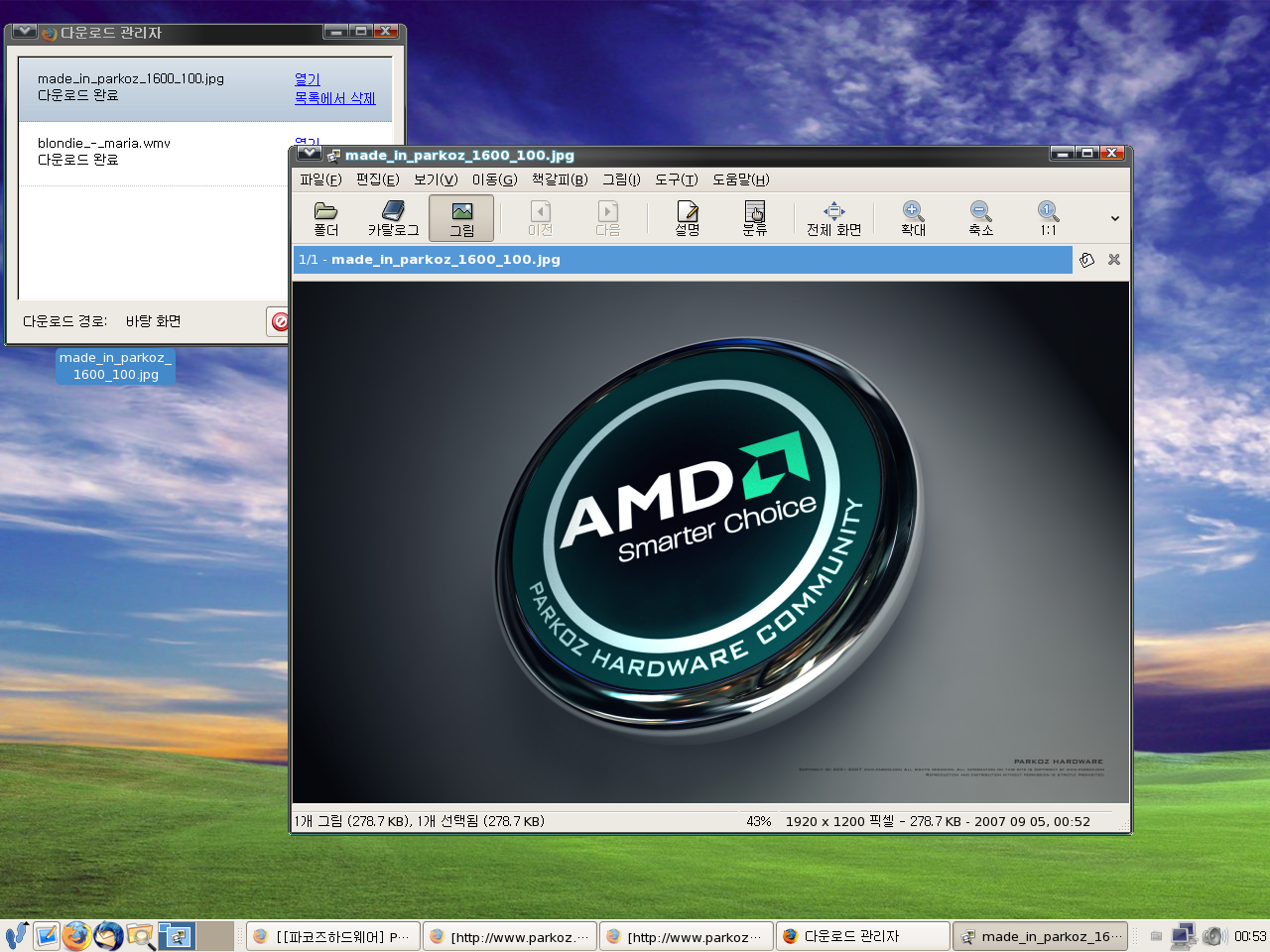
Task: Launch the text editor icon in taskbar
Action: pyautogui.click(x=47, y=935)
